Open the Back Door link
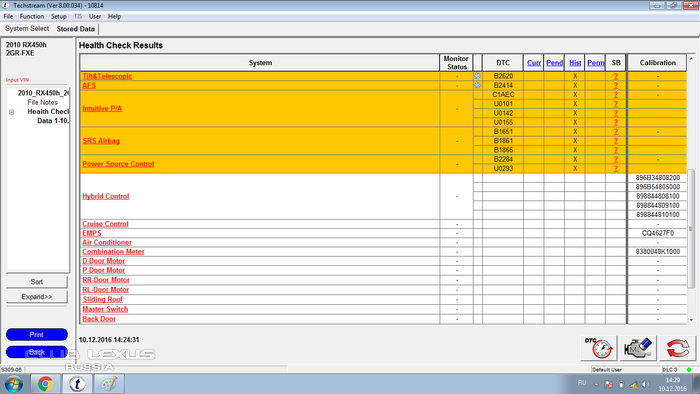700x394 pixels. [99, 319]
